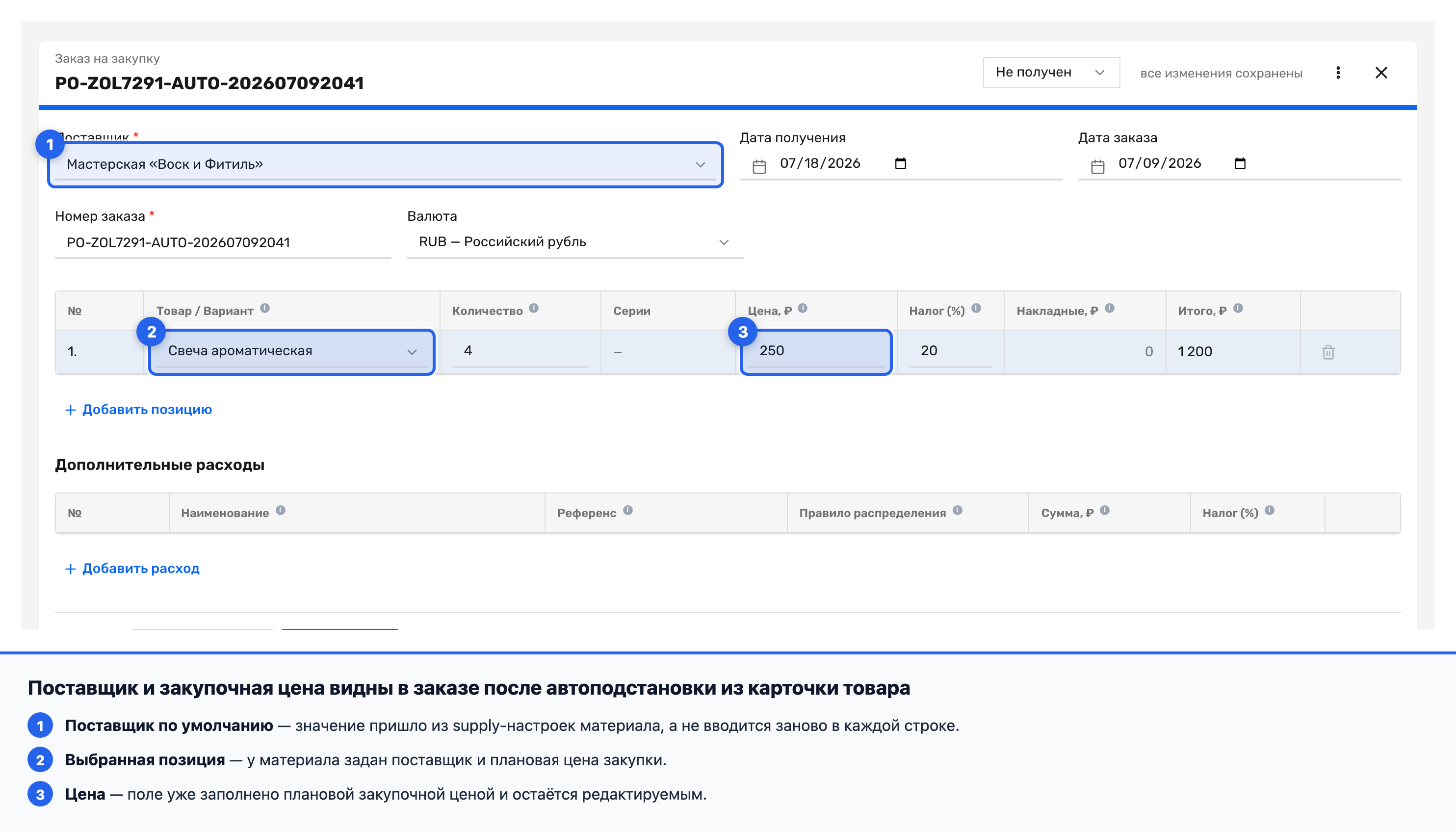Open the «Не получен» status dropdown
The image size is (1456, 832).
pos(1051,73)
